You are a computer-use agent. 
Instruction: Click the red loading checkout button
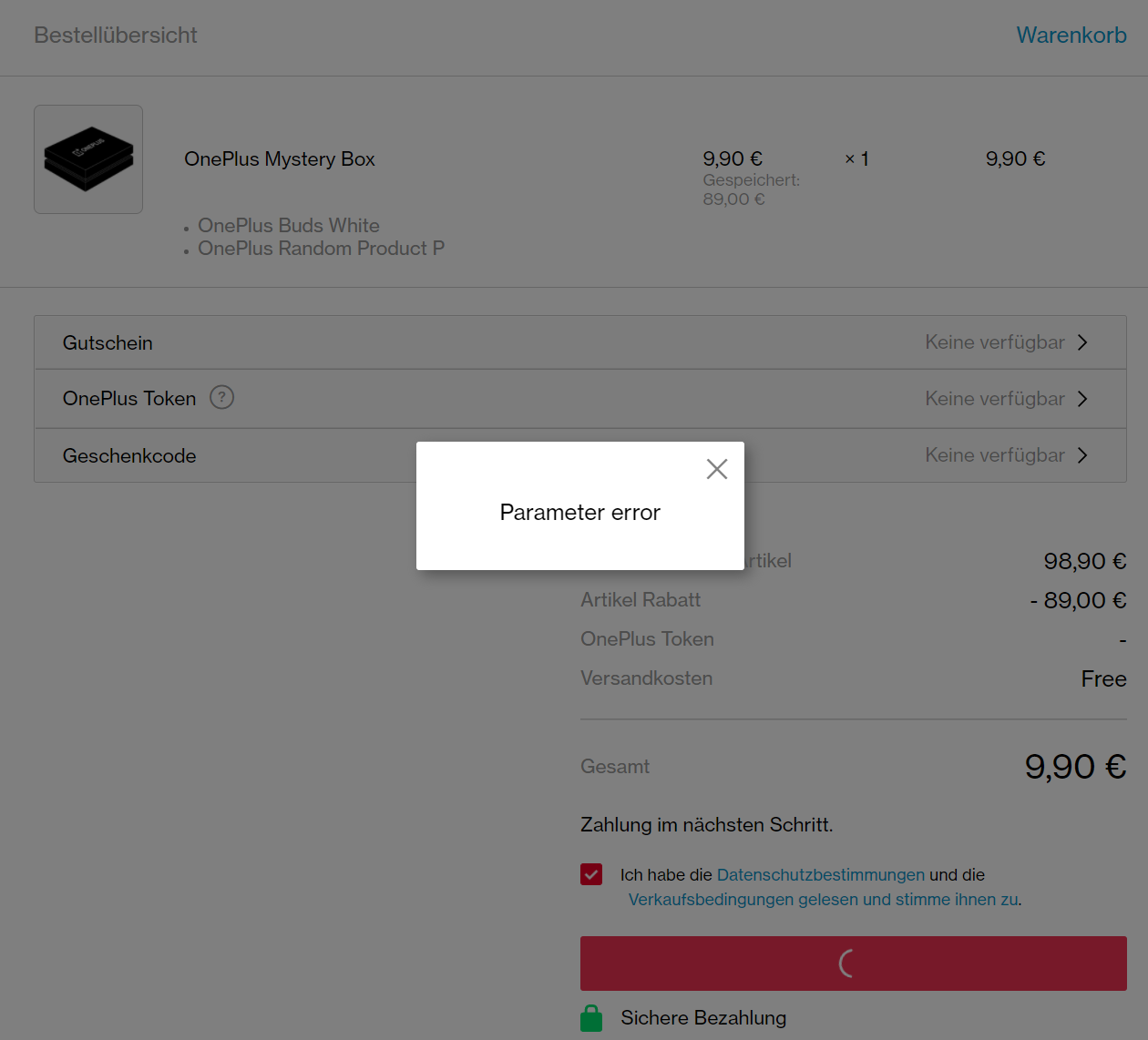tap(854, 964)
